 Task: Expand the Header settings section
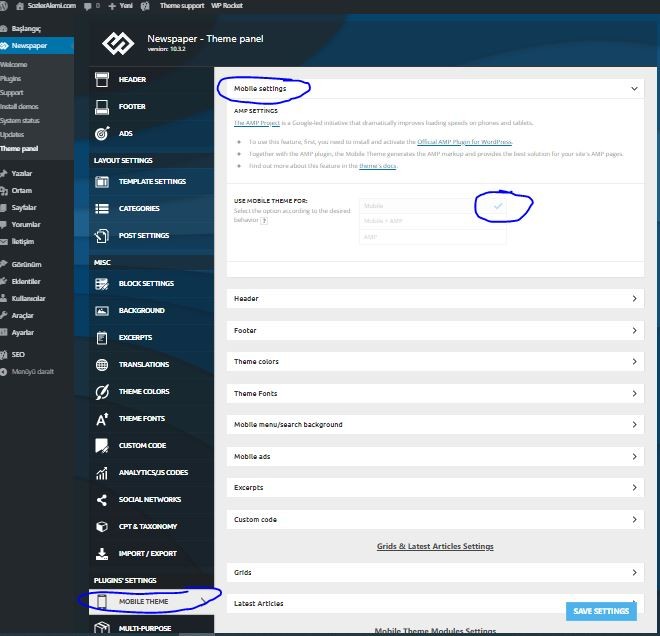[x=435, y=298]
